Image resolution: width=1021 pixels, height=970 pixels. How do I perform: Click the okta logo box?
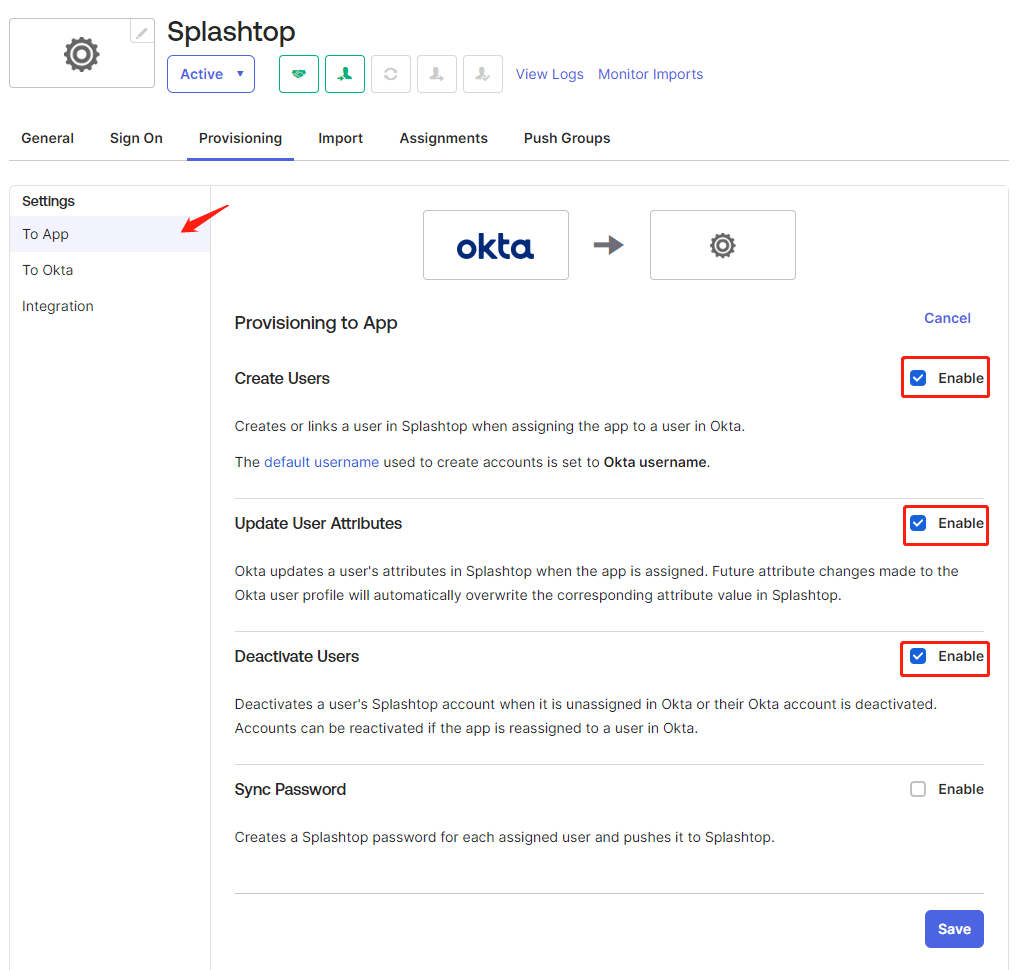click(496, 245)
